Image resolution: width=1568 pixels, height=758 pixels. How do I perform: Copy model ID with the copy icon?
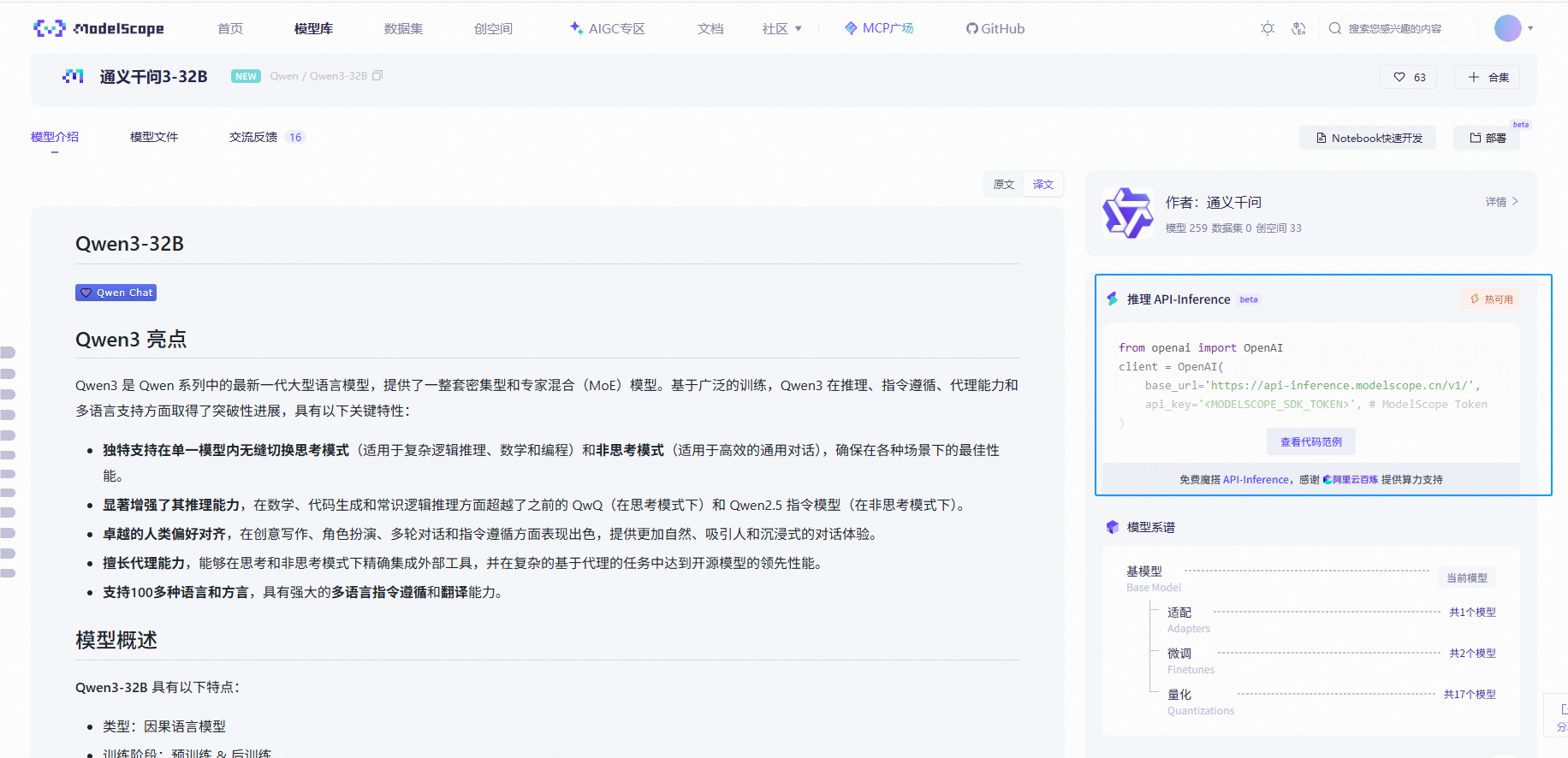[x=377, y=75]
